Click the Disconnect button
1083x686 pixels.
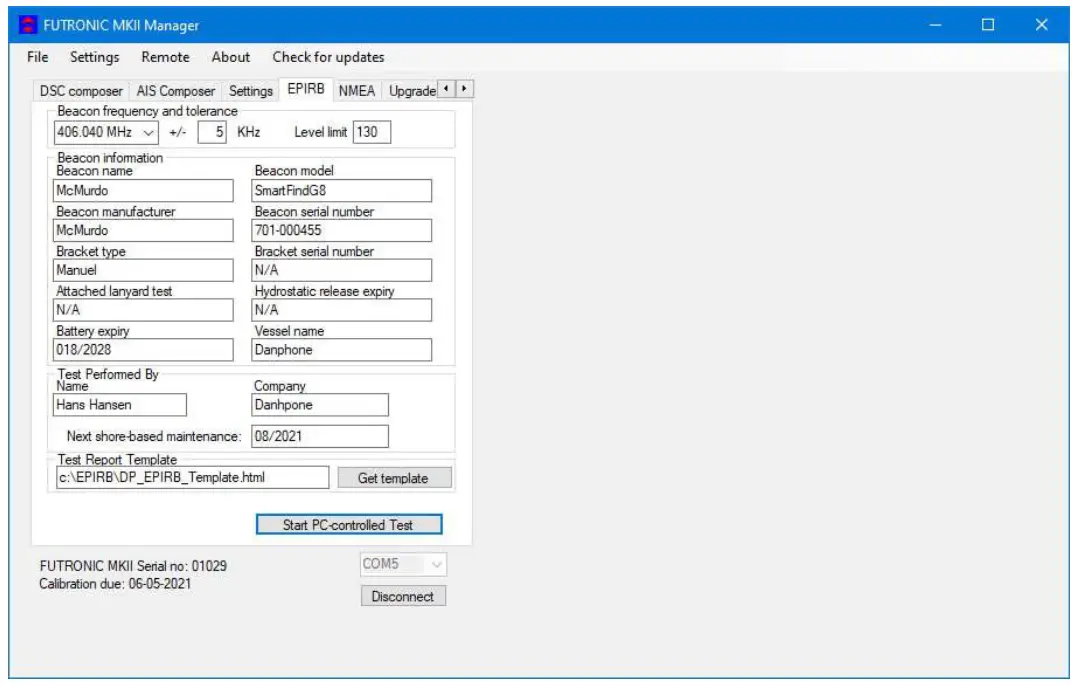point(403,596)
